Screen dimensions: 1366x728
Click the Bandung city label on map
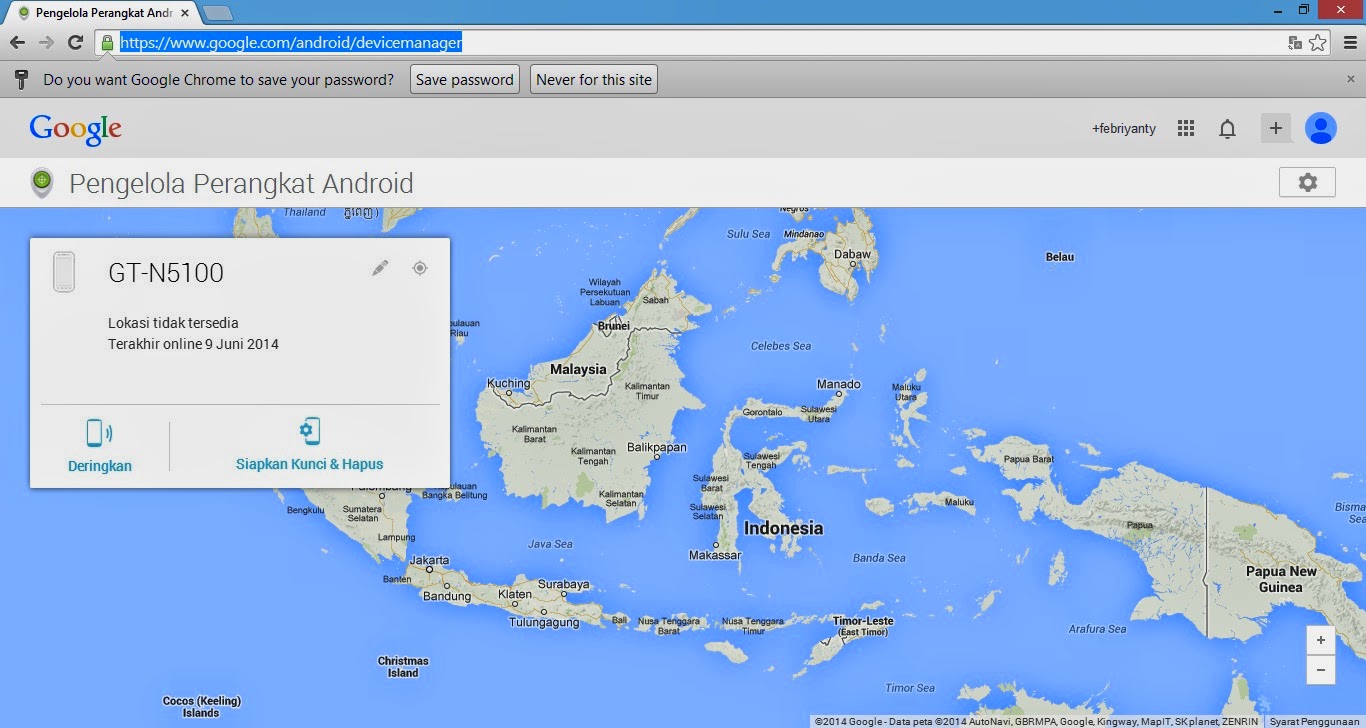click(x=447, y=596)
